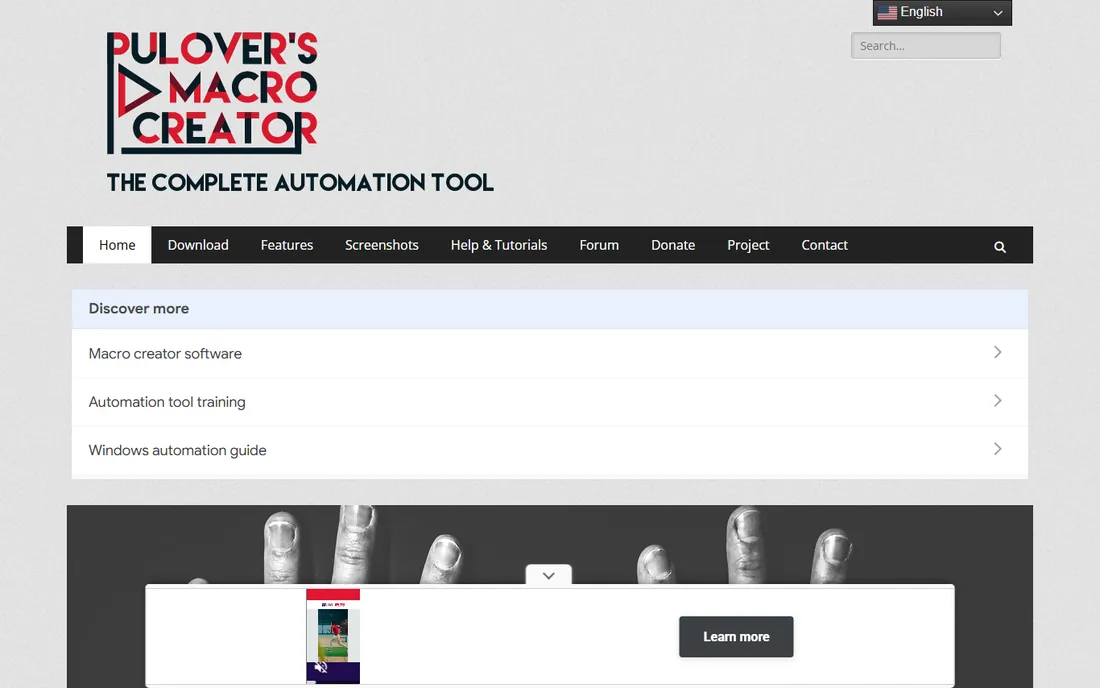Screen dimensions: 1100x688
Task: Click the magnifier icon in navigation bar
Action: 1000,247
